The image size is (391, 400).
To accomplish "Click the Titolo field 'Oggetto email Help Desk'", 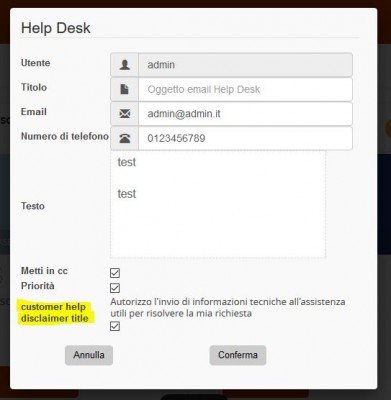I will pos(245,89).
